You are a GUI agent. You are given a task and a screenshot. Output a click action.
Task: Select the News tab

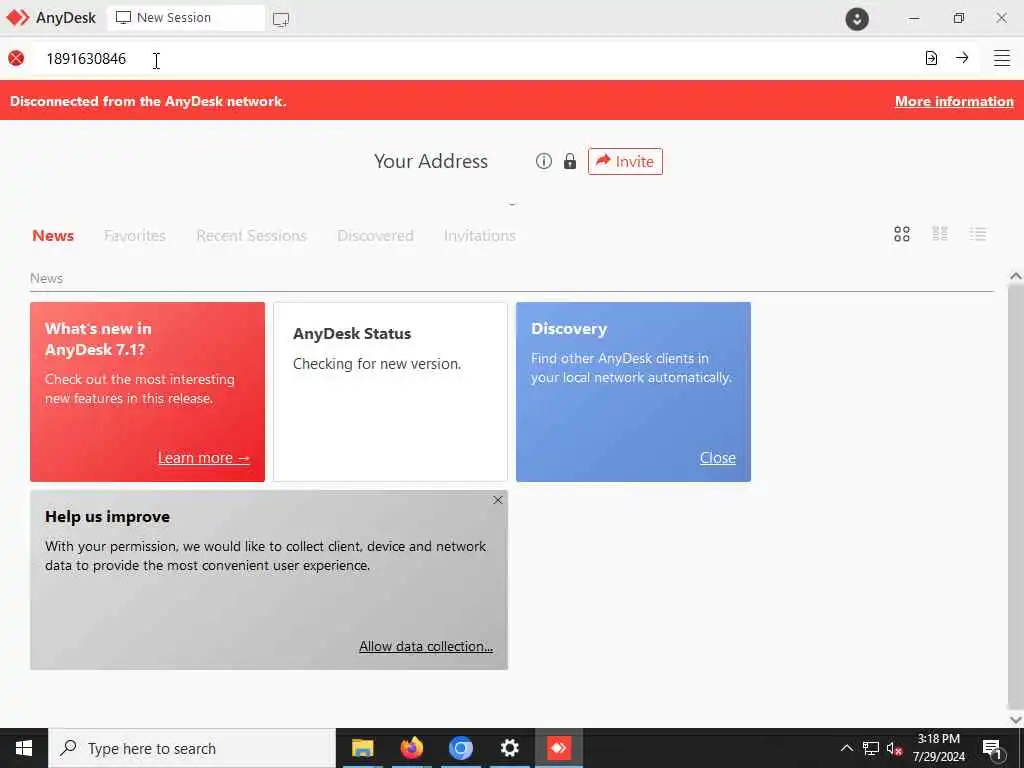(53, 236)
